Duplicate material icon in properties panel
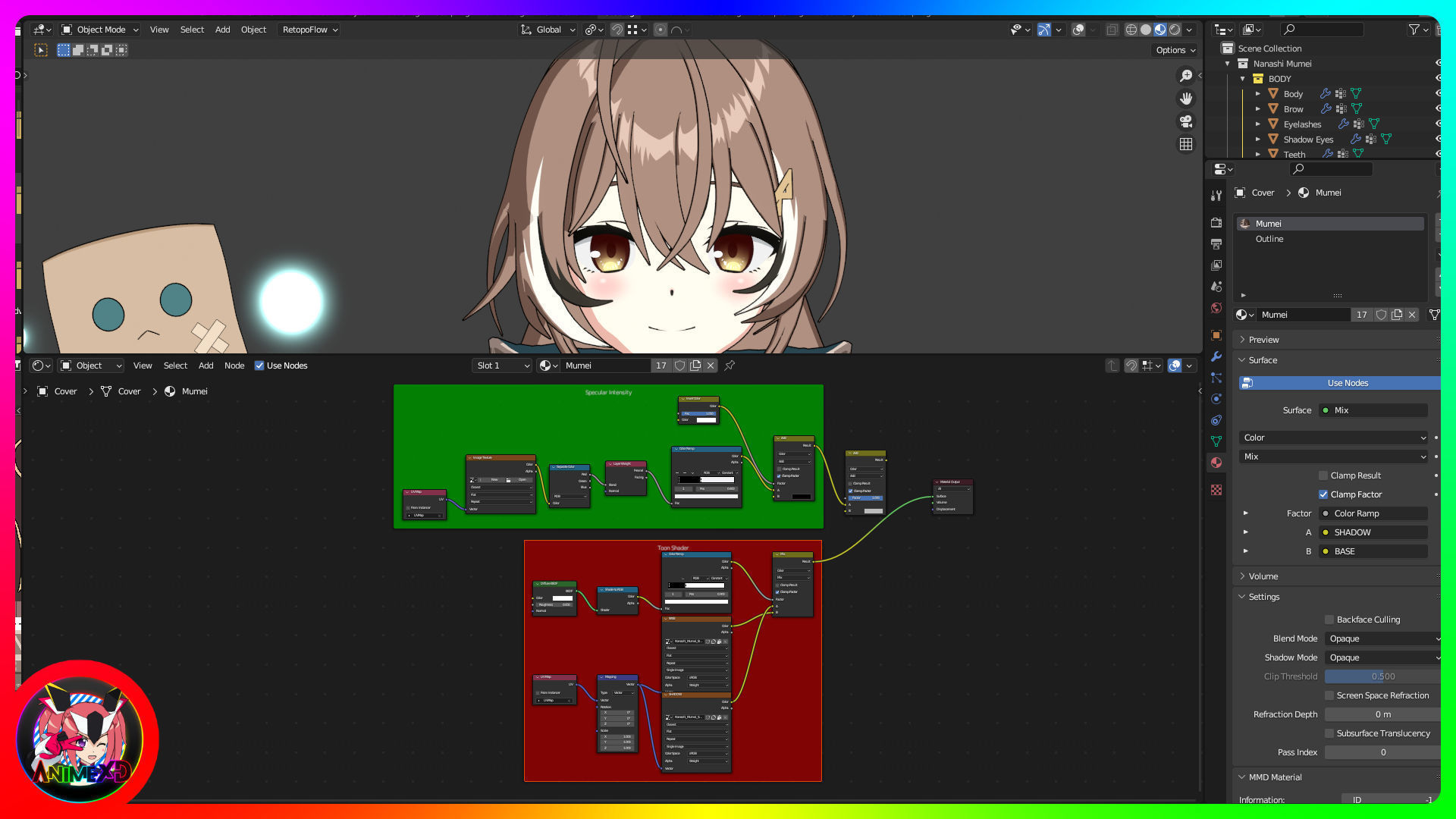Image resolution: width=1456 pixels, height=819 pixels. 1397,315
